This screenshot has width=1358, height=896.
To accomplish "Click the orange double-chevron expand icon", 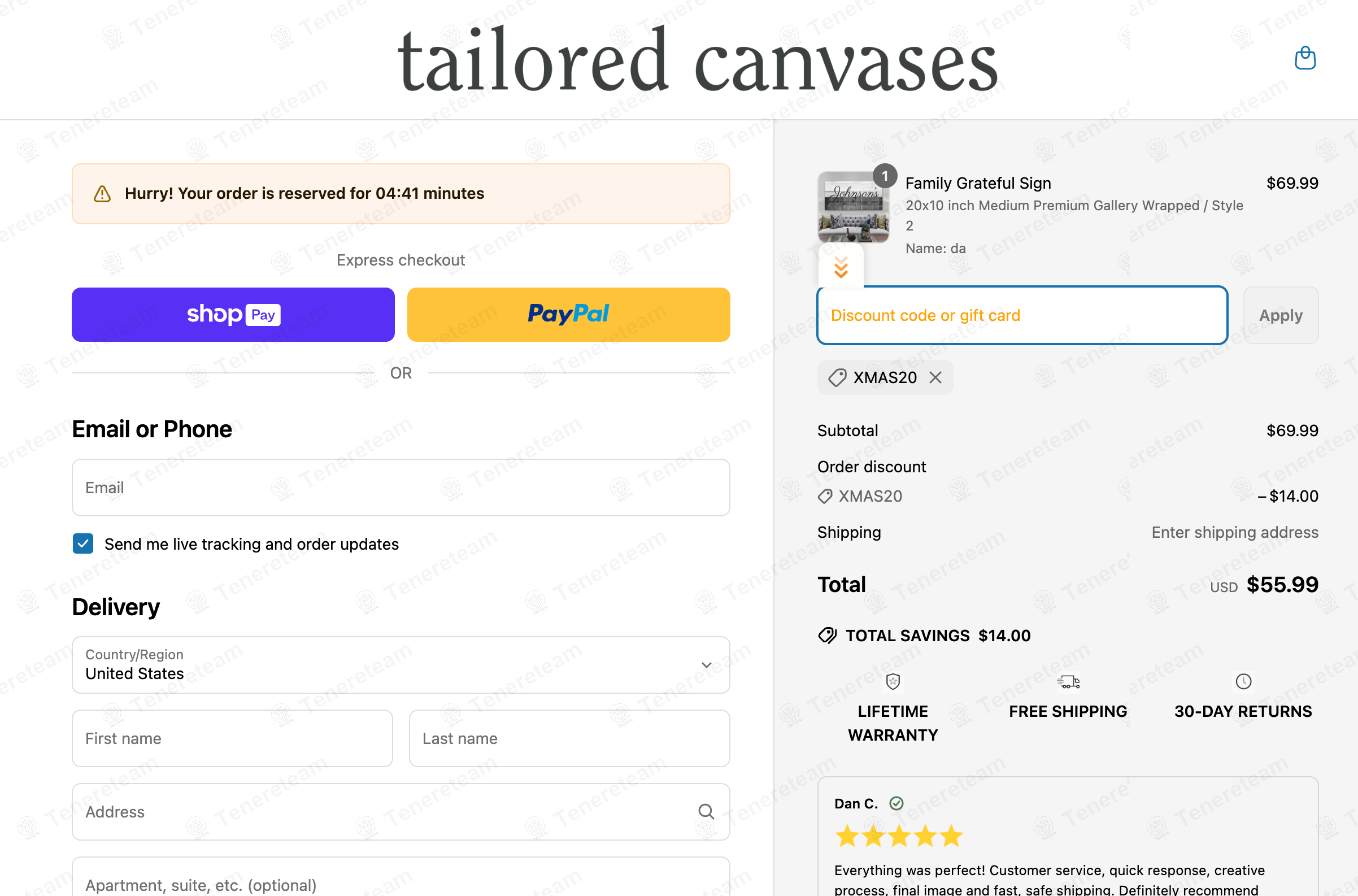I will coord(841,267).
